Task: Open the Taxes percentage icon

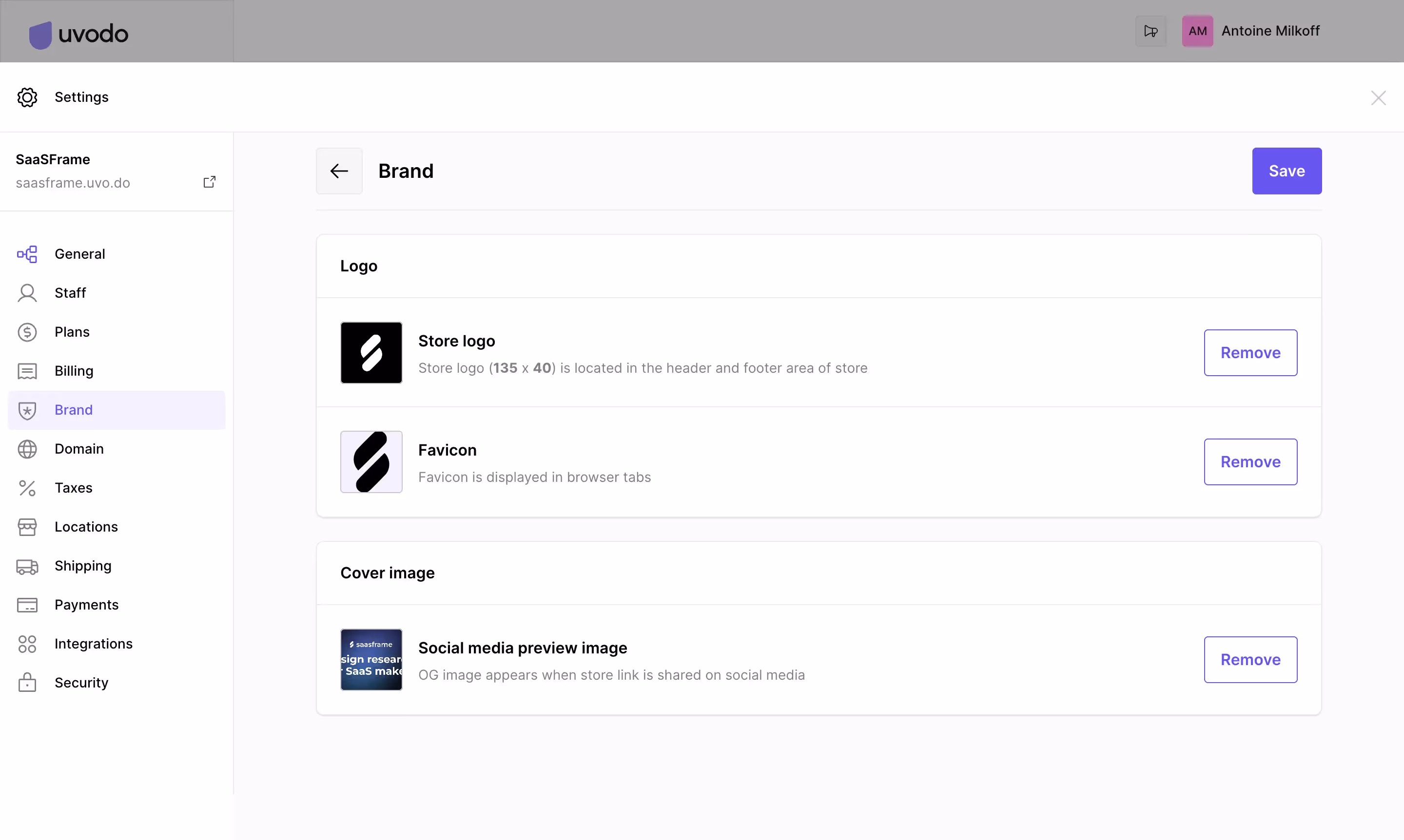Action: pyautogui.click(x=27, y=488)
